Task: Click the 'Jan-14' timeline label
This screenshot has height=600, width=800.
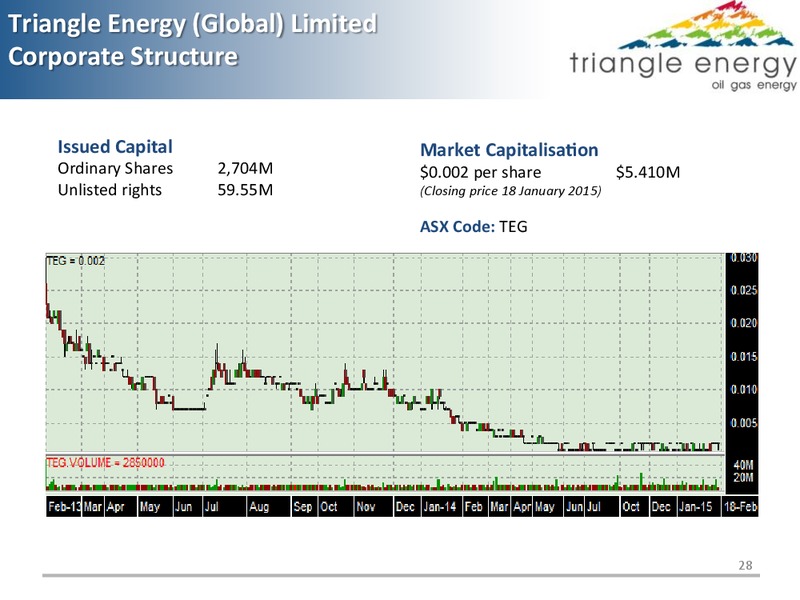Action: [439, 507]
